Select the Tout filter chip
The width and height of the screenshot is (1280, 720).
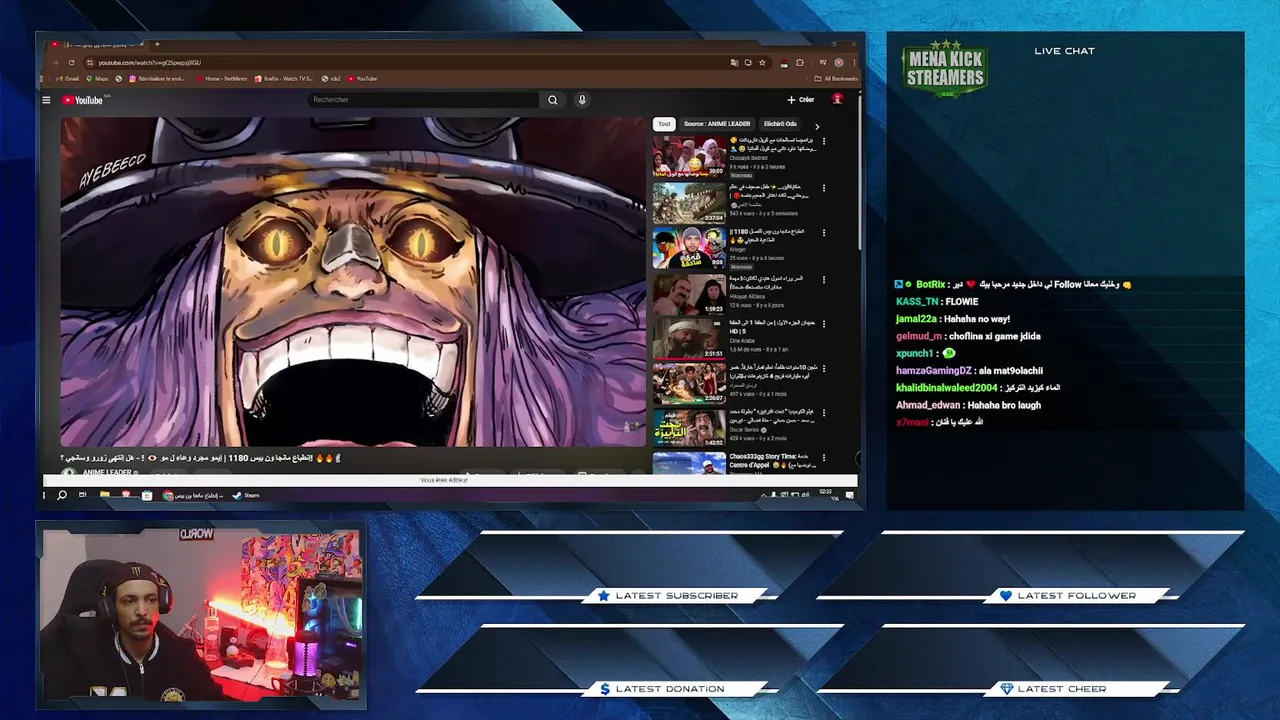pos(664,124)
